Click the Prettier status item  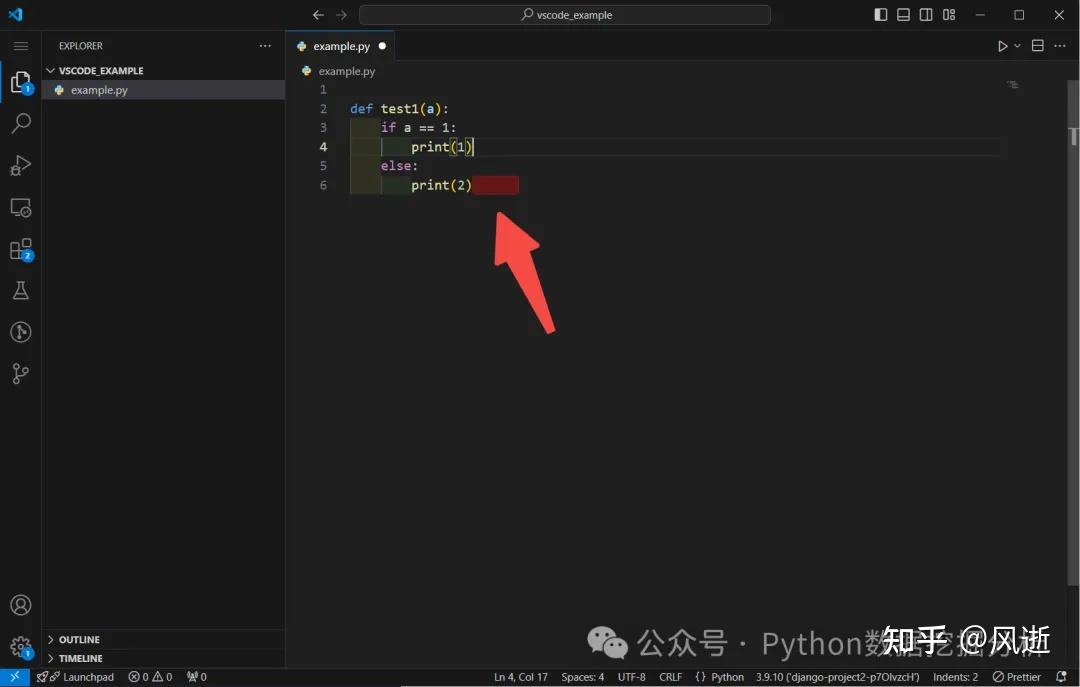tap(1017, 677)
